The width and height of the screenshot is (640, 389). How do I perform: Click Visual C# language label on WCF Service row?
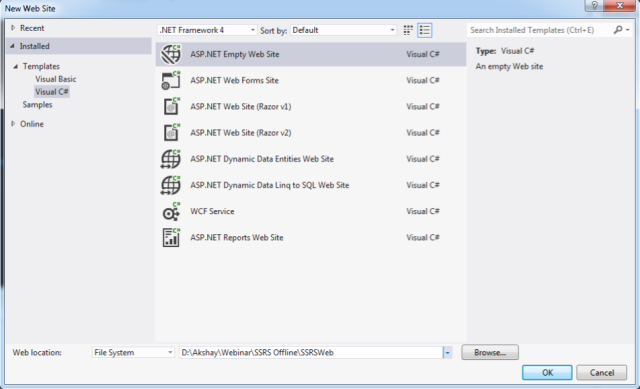[423, 211]
